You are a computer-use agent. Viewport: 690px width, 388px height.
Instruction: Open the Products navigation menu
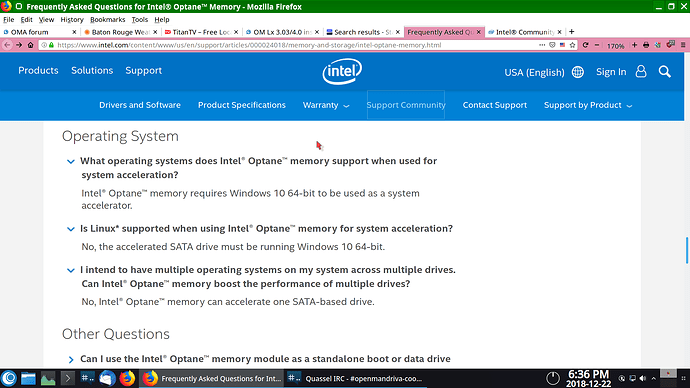38,70
